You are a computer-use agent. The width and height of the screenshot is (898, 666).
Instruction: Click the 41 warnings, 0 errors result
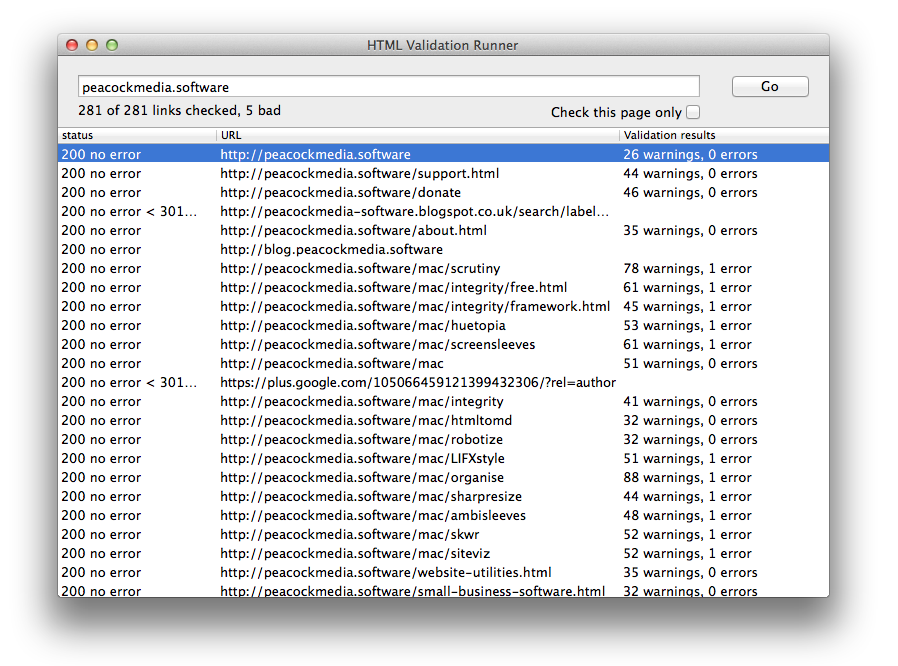click(x=690, y=401)
